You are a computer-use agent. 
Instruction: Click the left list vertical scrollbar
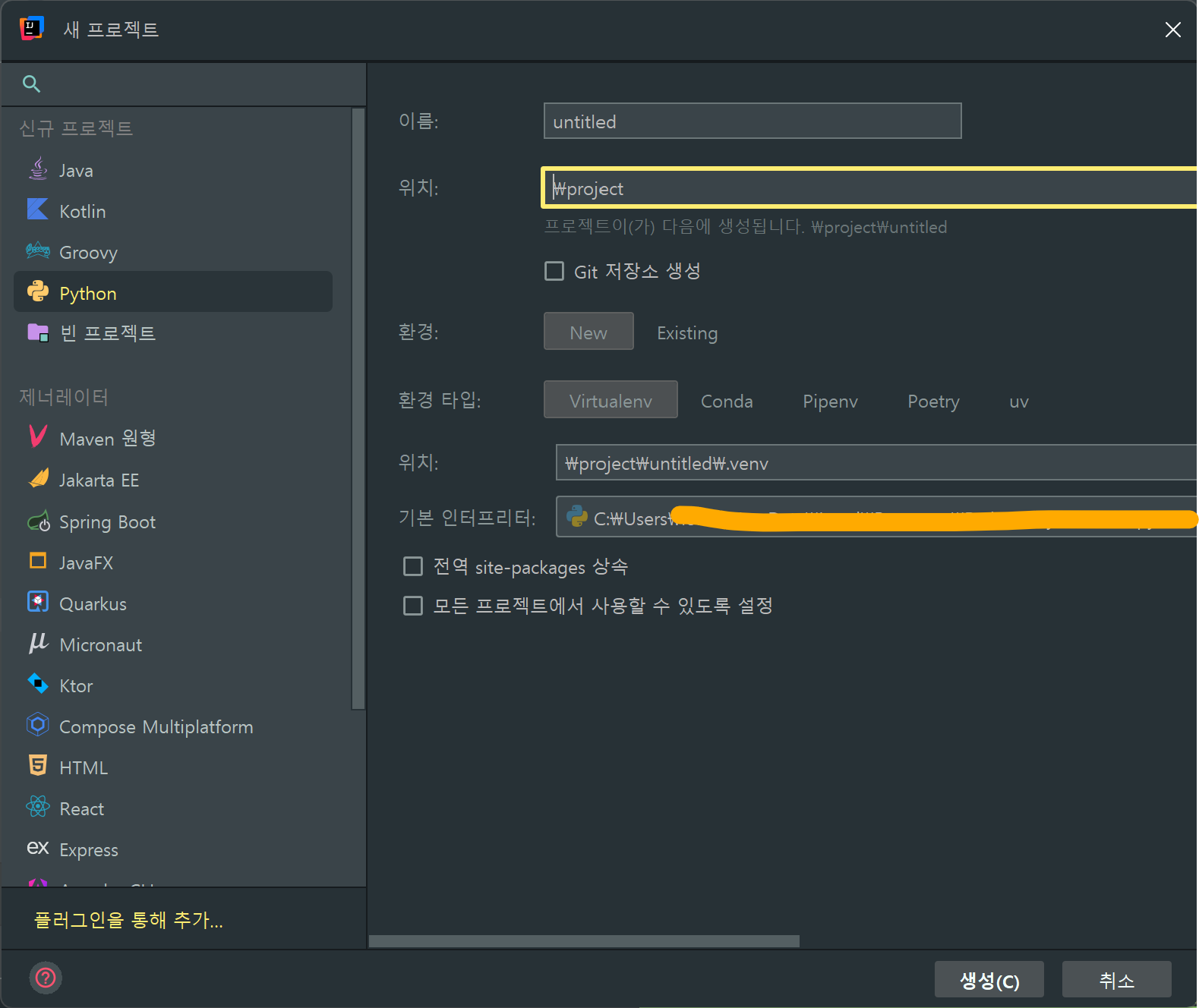358,408
